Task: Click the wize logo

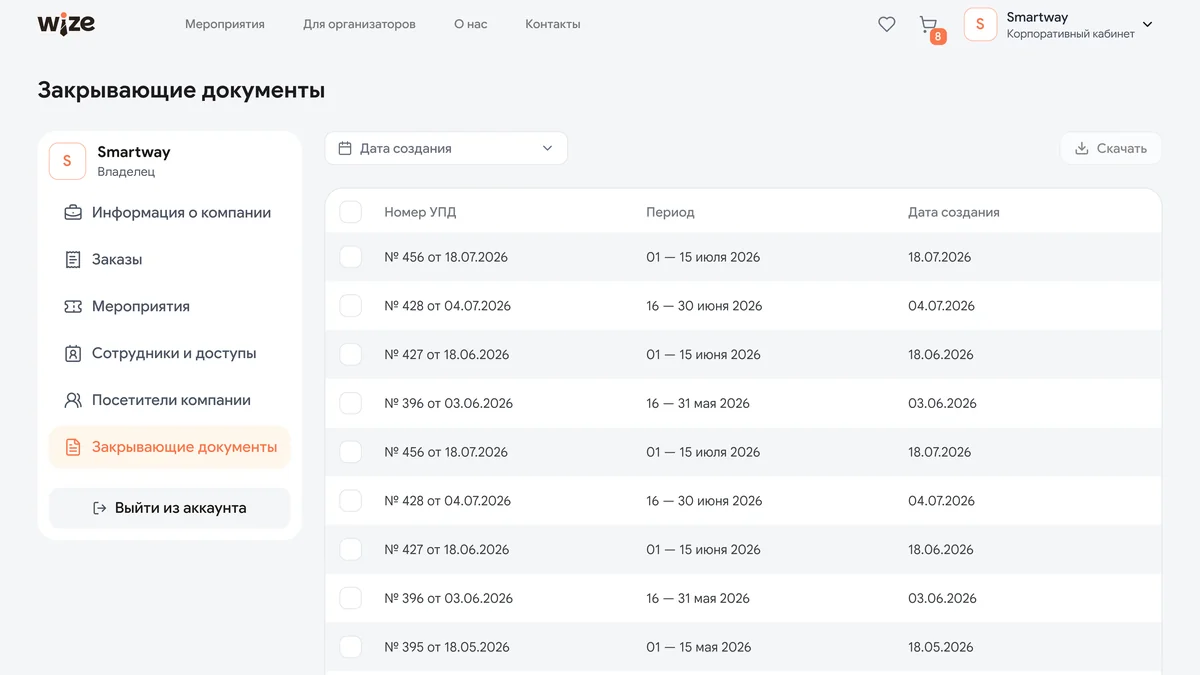Action: pyautogui.click(x=66, y=24)
